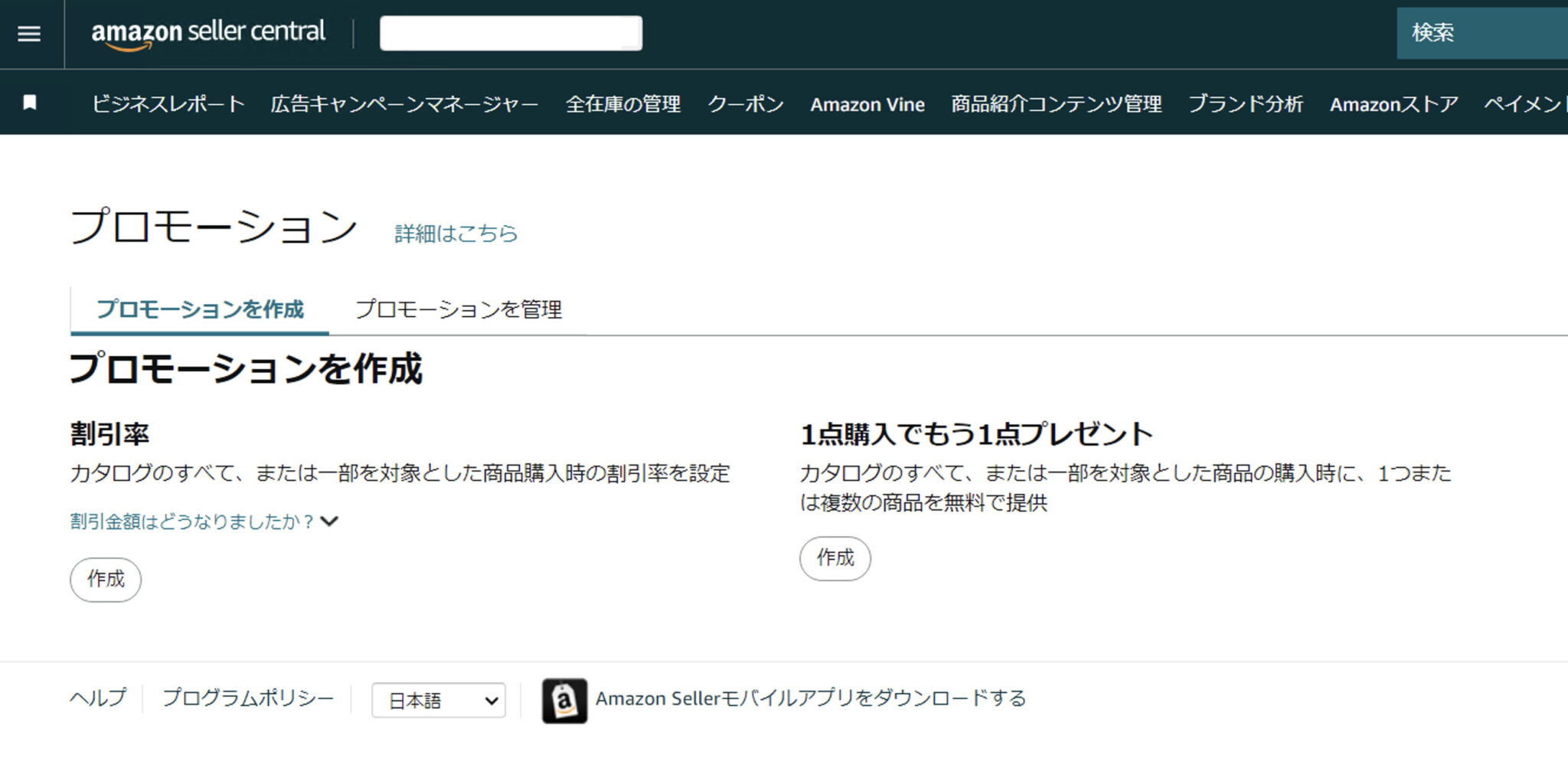Click 作成 under 1点購入でもう1点プレゼント

835,558
